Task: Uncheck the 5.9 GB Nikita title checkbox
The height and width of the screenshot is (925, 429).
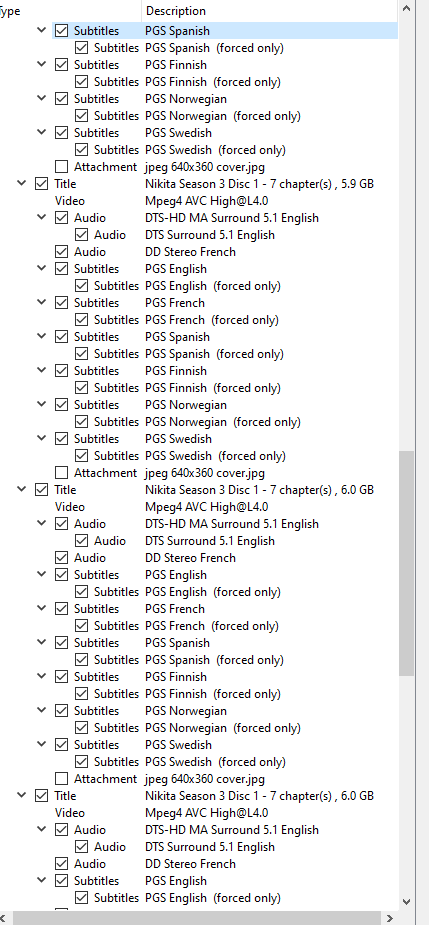Action: (x=42, y=184)
